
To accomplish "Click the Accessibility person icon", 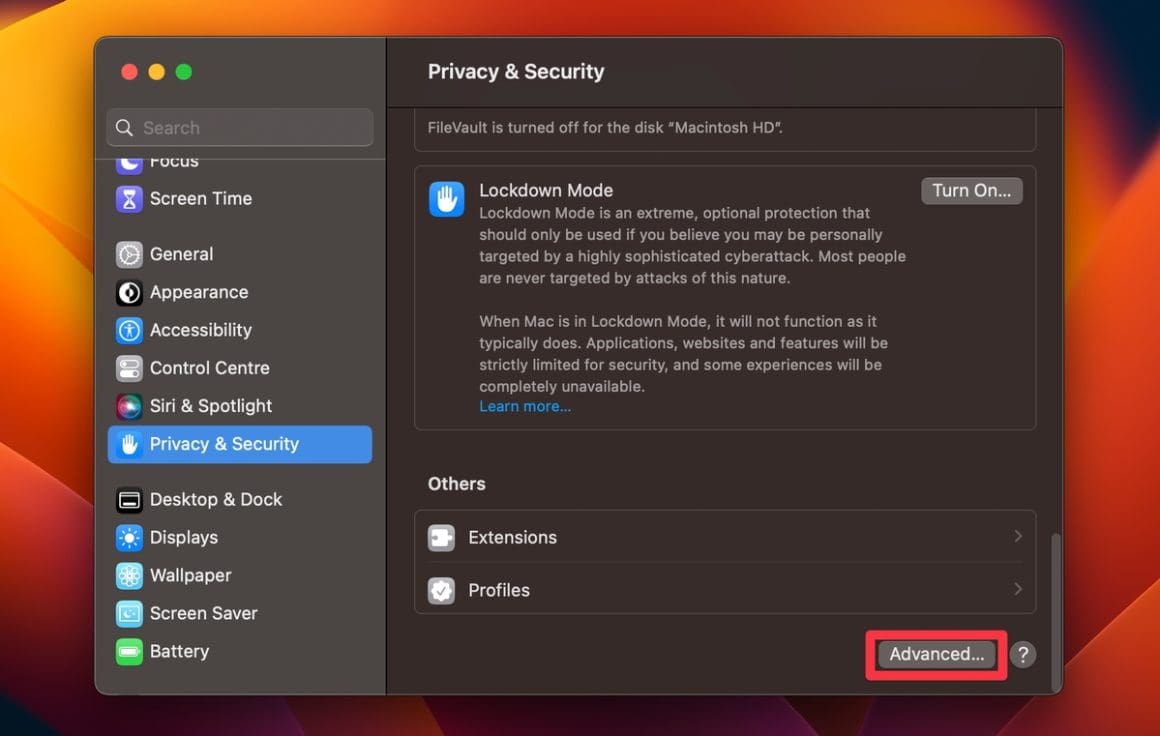I will click(x=128, y=330).
